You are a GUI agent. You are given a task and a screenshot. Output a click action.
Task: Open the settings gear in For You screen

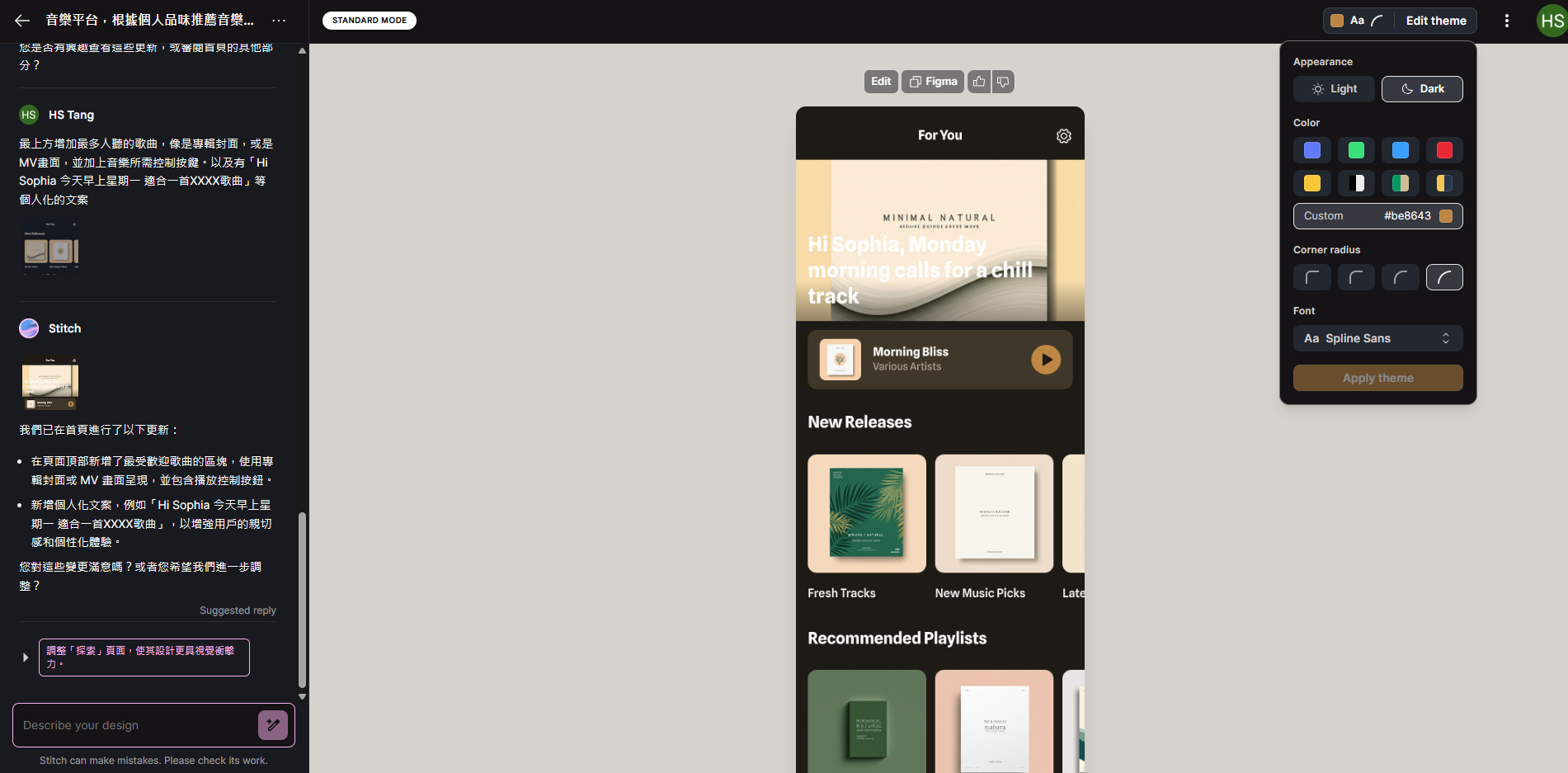[1064, 136]
